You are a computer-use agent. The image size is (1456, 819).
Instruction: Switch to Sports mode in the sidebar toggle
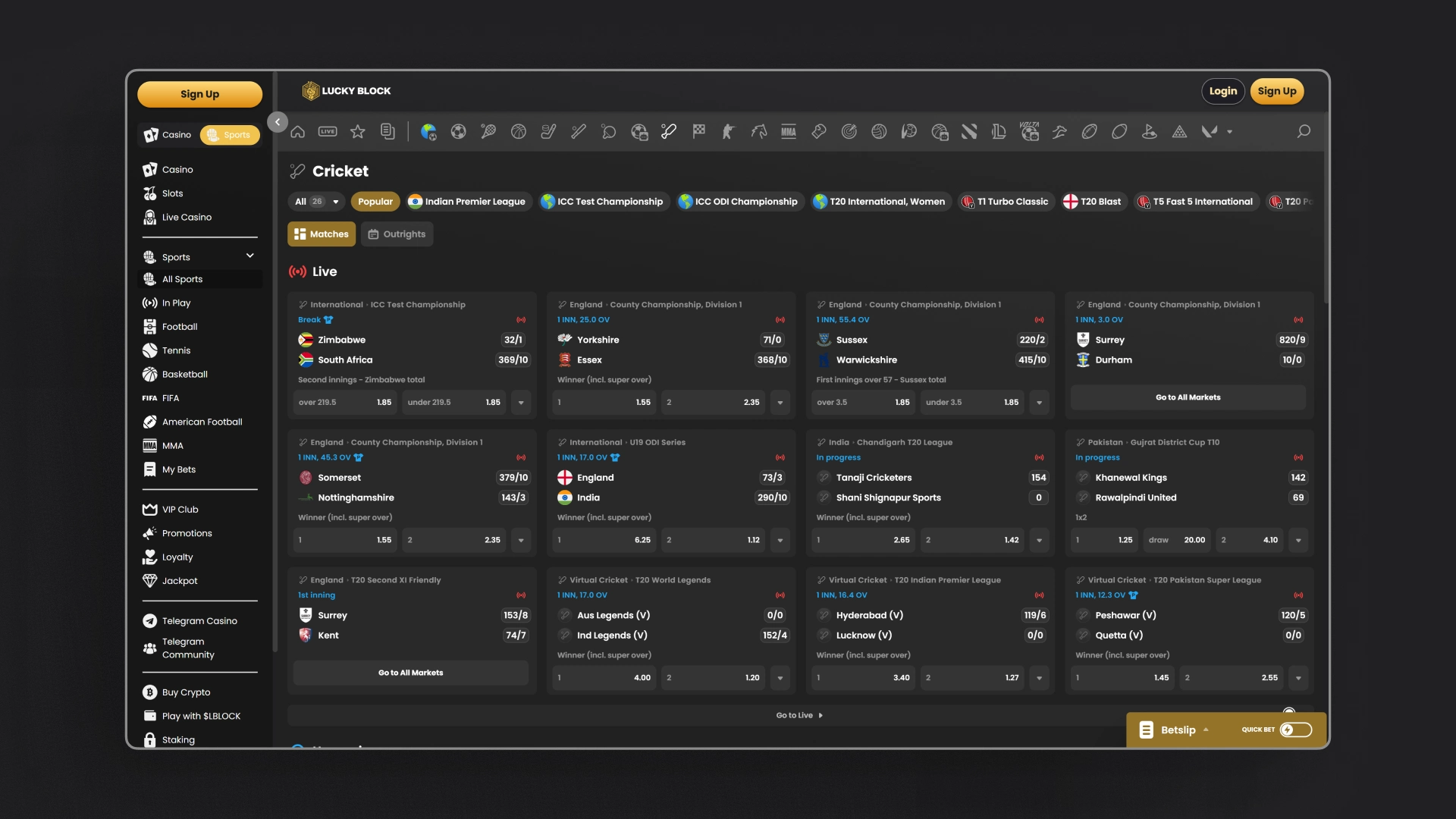click(x=229, y=135)
